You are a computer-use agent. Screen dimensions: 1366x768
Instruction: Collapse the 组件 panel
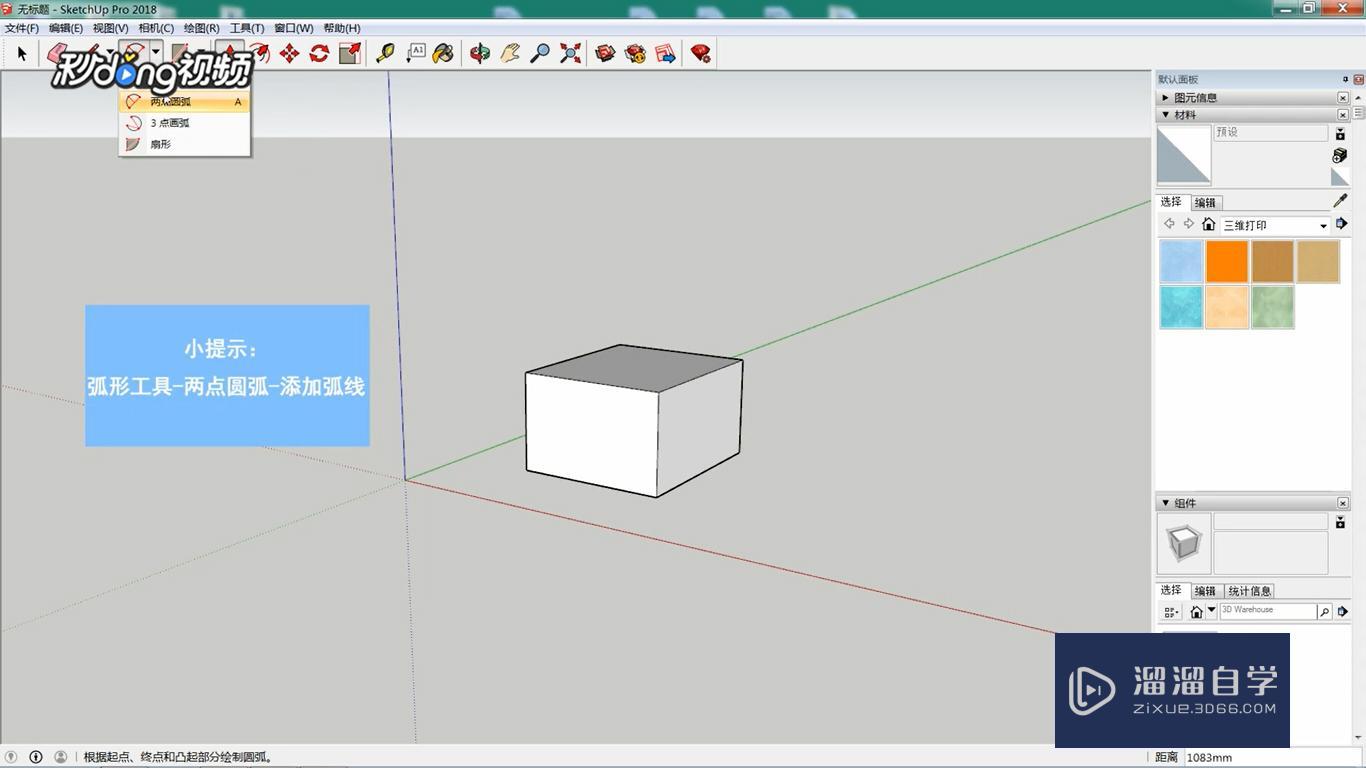(x=1166, y=503)
